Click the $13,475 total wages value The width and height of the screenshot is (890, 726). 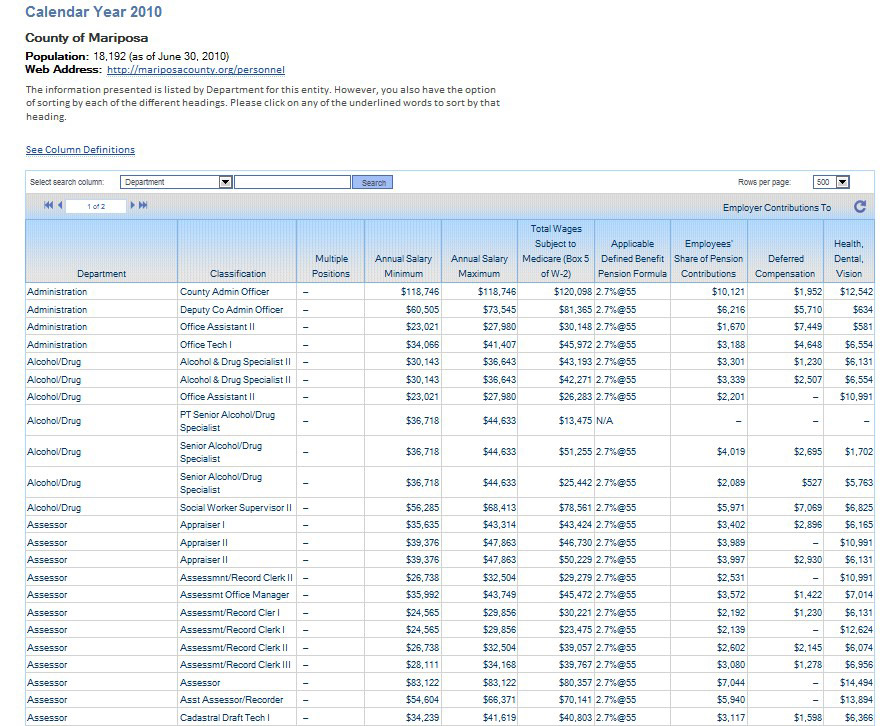[x=575, y=421]
